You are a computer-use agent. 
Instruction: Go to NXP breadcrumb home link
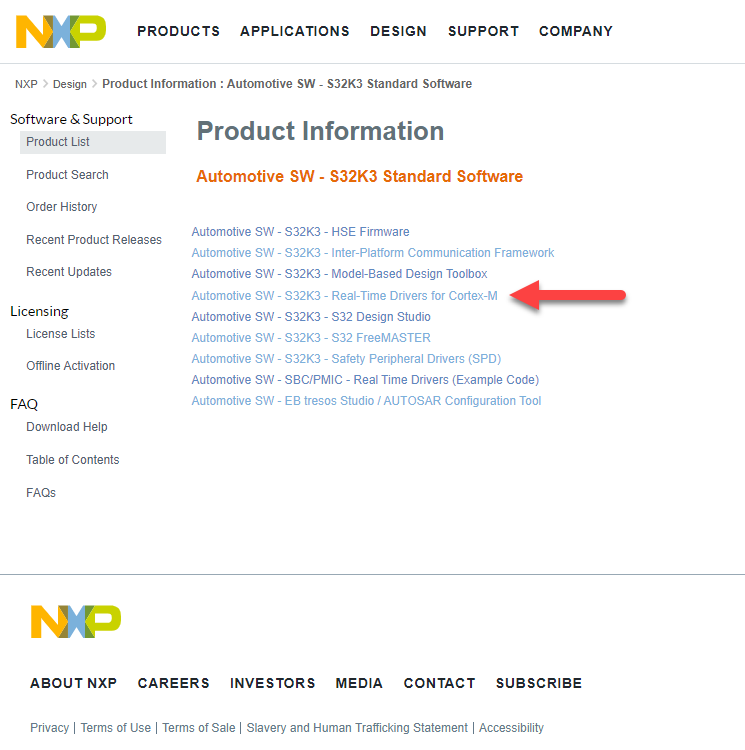click(26, 84)
